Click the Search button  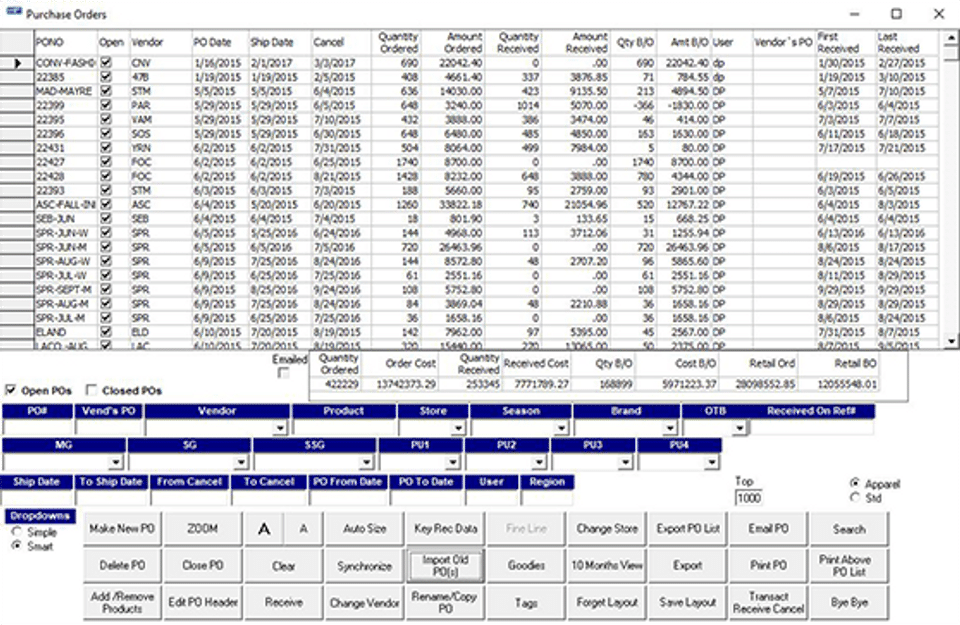tap(849, 529)
